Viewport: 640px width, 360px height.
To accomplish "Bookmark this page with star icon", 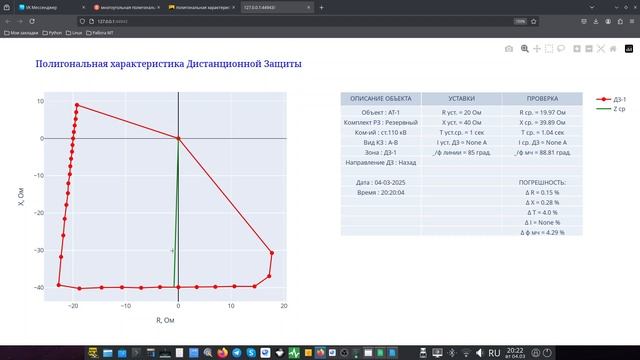I will (x=533, y=21).
